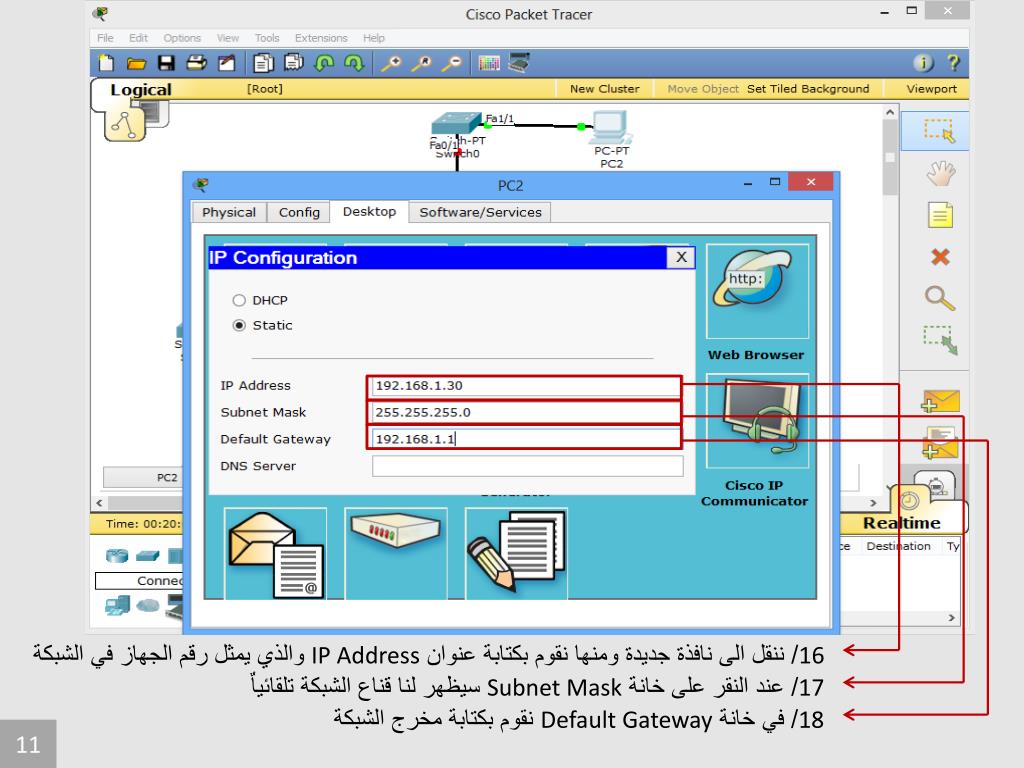Viewport: 1024px width, 768px height.
Task: Click the Subnet Mask input field
Action: coord(526,412)
